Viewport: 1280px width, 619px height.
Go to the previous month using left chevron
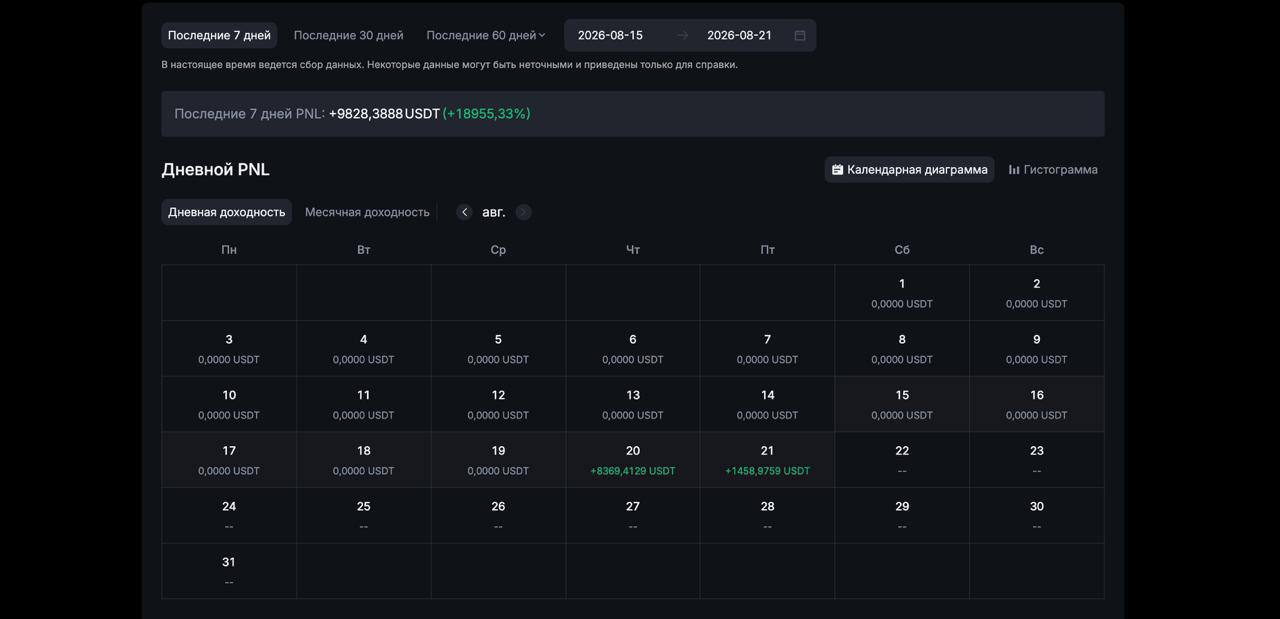(464, 212)
